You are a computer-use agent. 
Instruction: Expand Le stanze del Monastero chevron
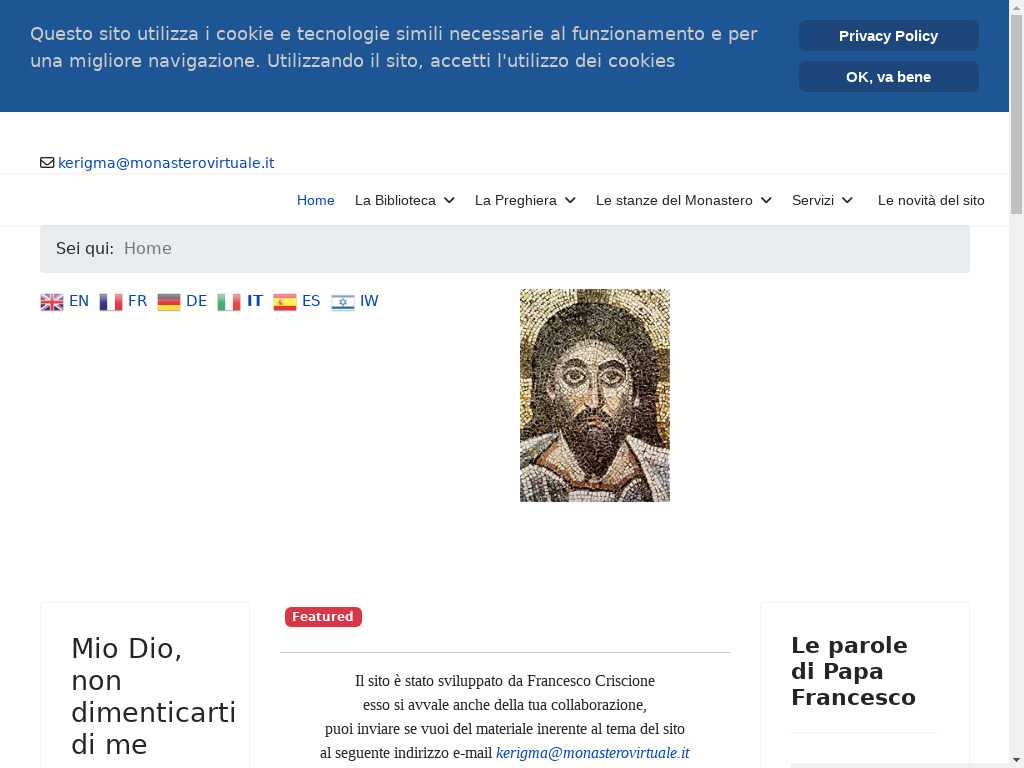766,200
